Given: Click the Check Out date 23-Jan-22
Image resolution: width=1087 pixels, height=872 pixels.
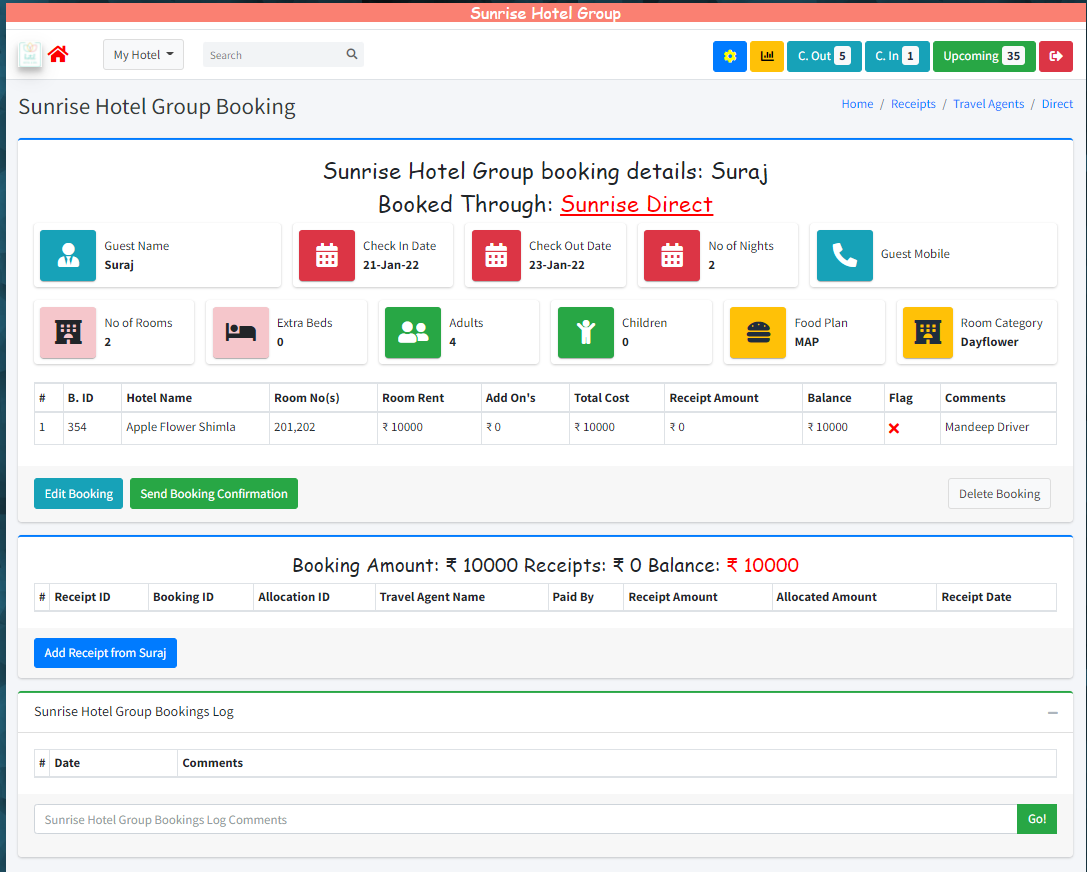Looking at the screenshot, I should pos(557,265).
